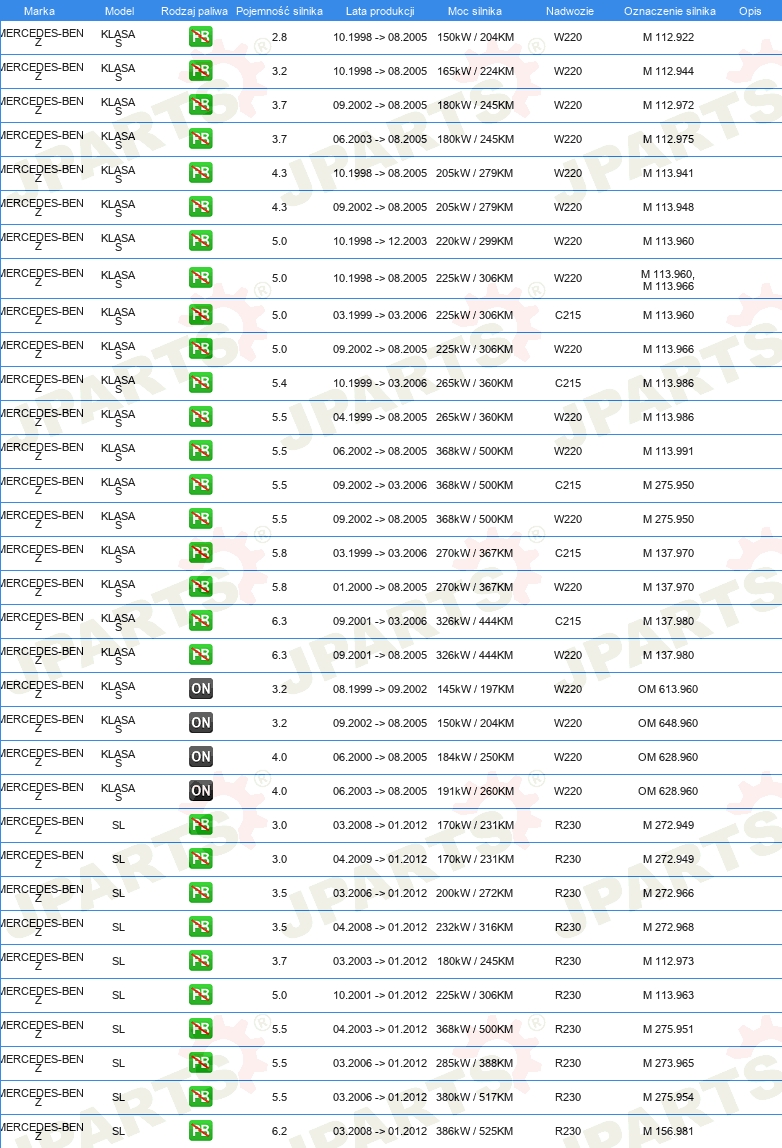
Task: Click the diesel ON icon in the 184kW / 250KM row
Action: (201, 757)
